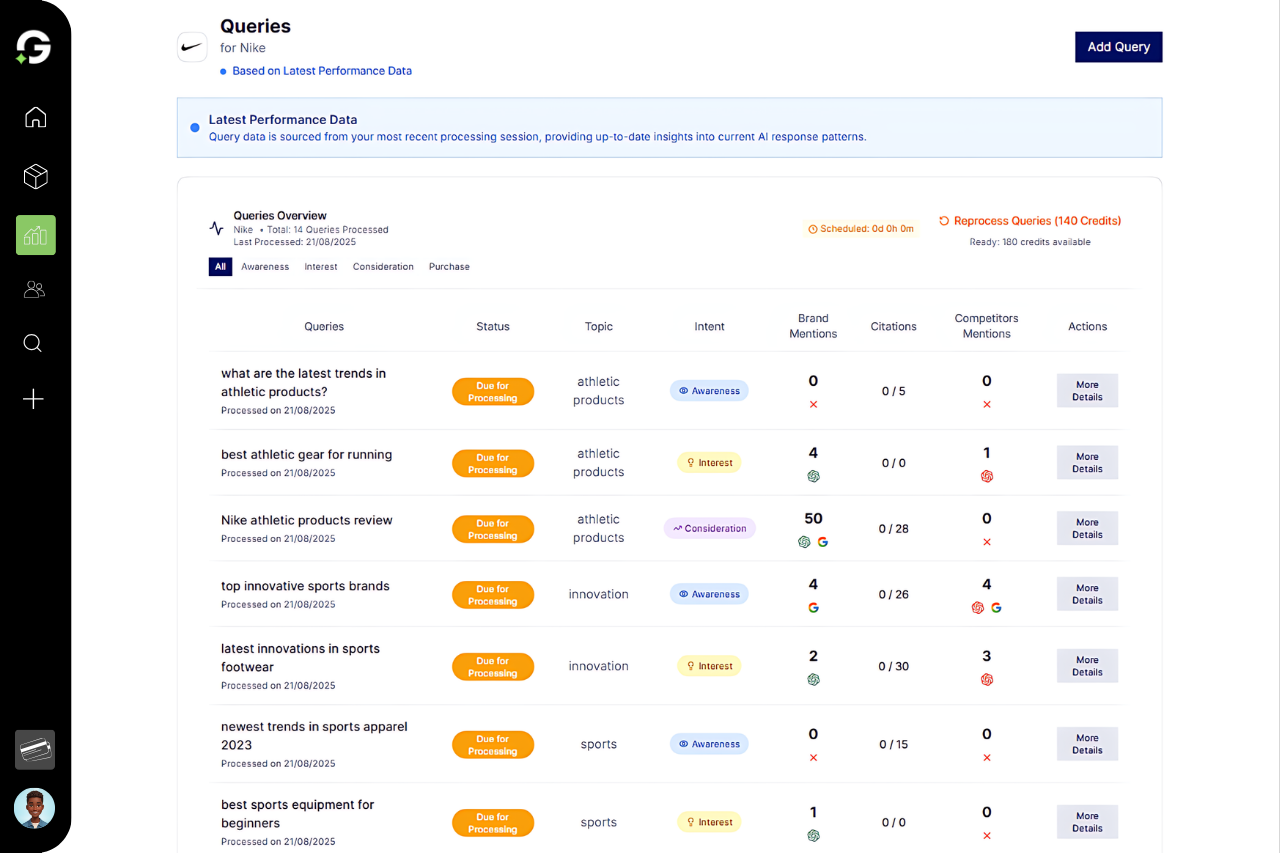Click the red X under newest trends brand mentions
The image size is (1280, 853).
(813, 758)
